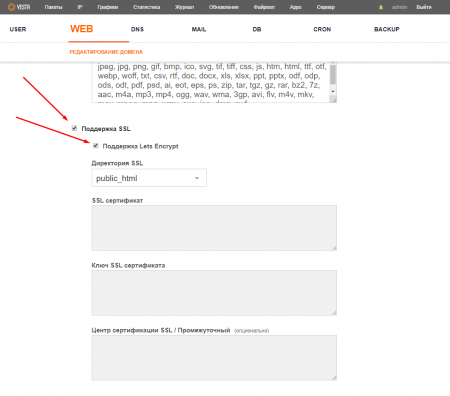Viewport: 450px width, 396px height.
Task: Open the Пакеты menu item
Action: 53,7
